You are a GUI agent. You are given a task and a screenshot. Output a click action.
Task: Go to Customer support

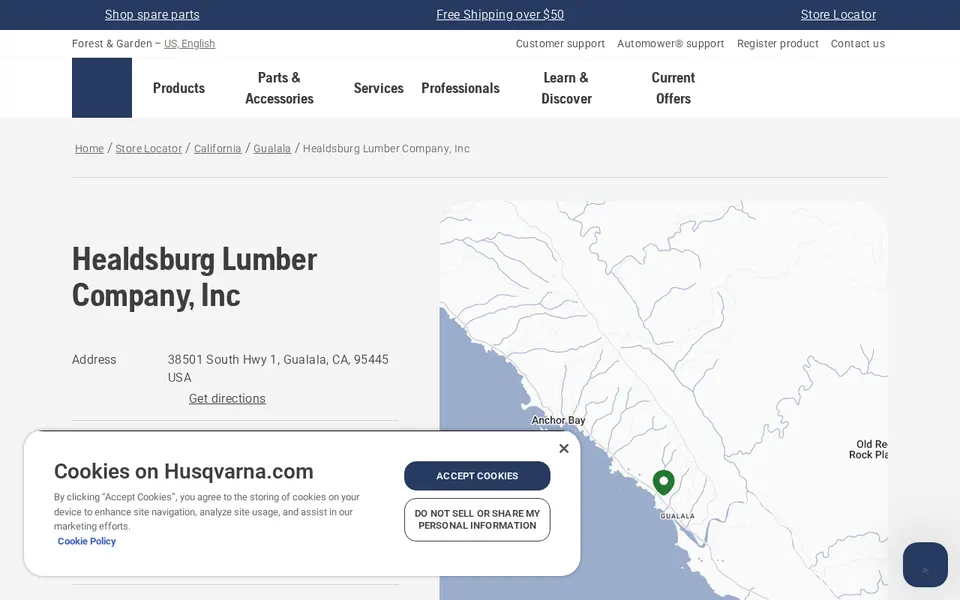560,43
